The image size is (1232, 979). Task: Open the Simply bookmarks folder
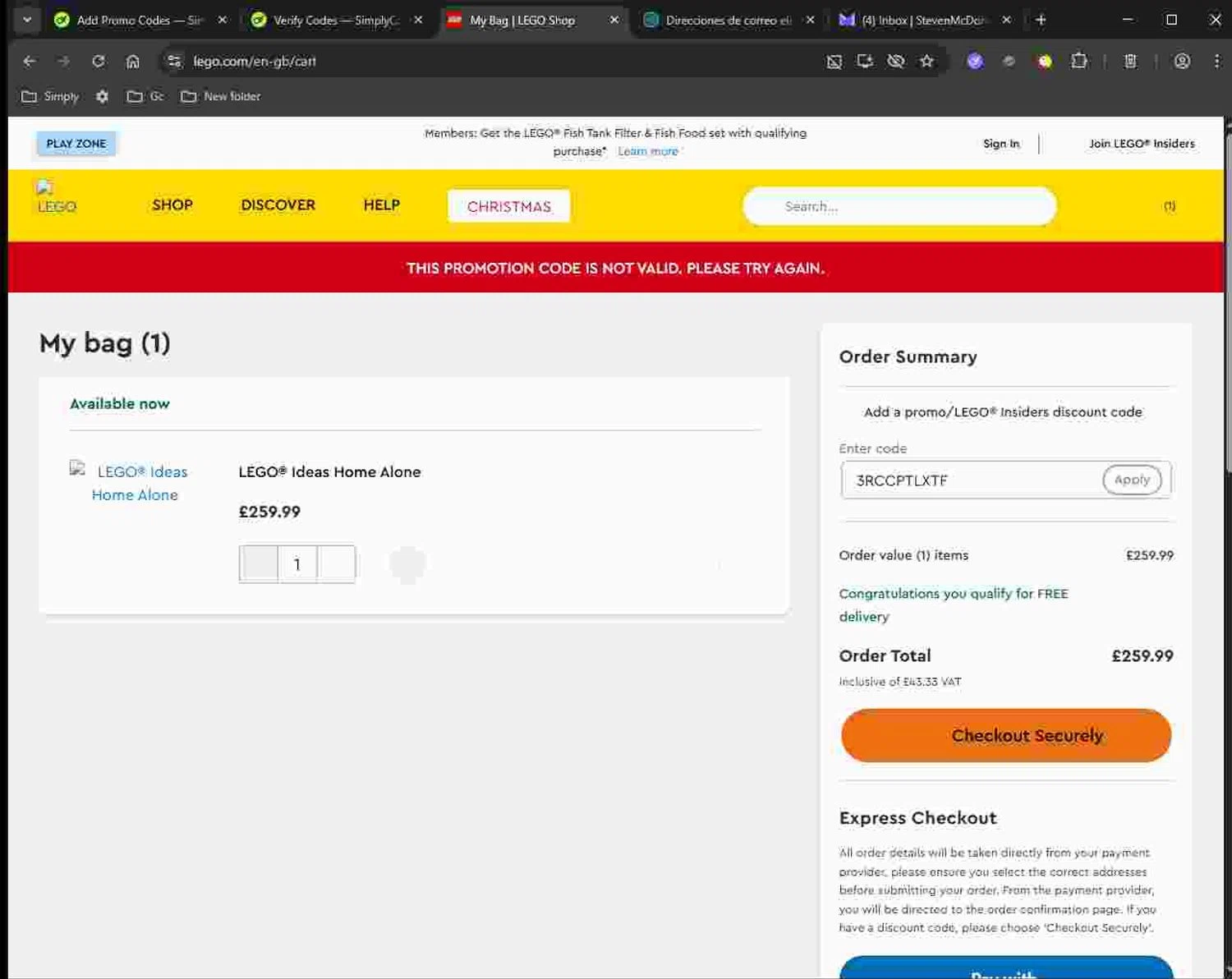coord(50,96)
